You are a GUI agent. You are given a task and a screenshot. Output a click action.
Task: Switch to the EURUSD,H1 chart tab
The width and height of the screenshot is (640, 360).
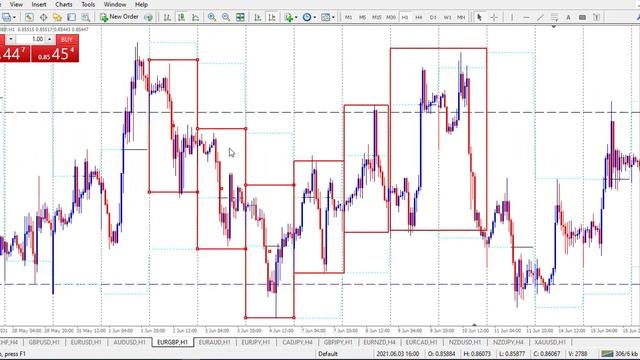point(86,342)
